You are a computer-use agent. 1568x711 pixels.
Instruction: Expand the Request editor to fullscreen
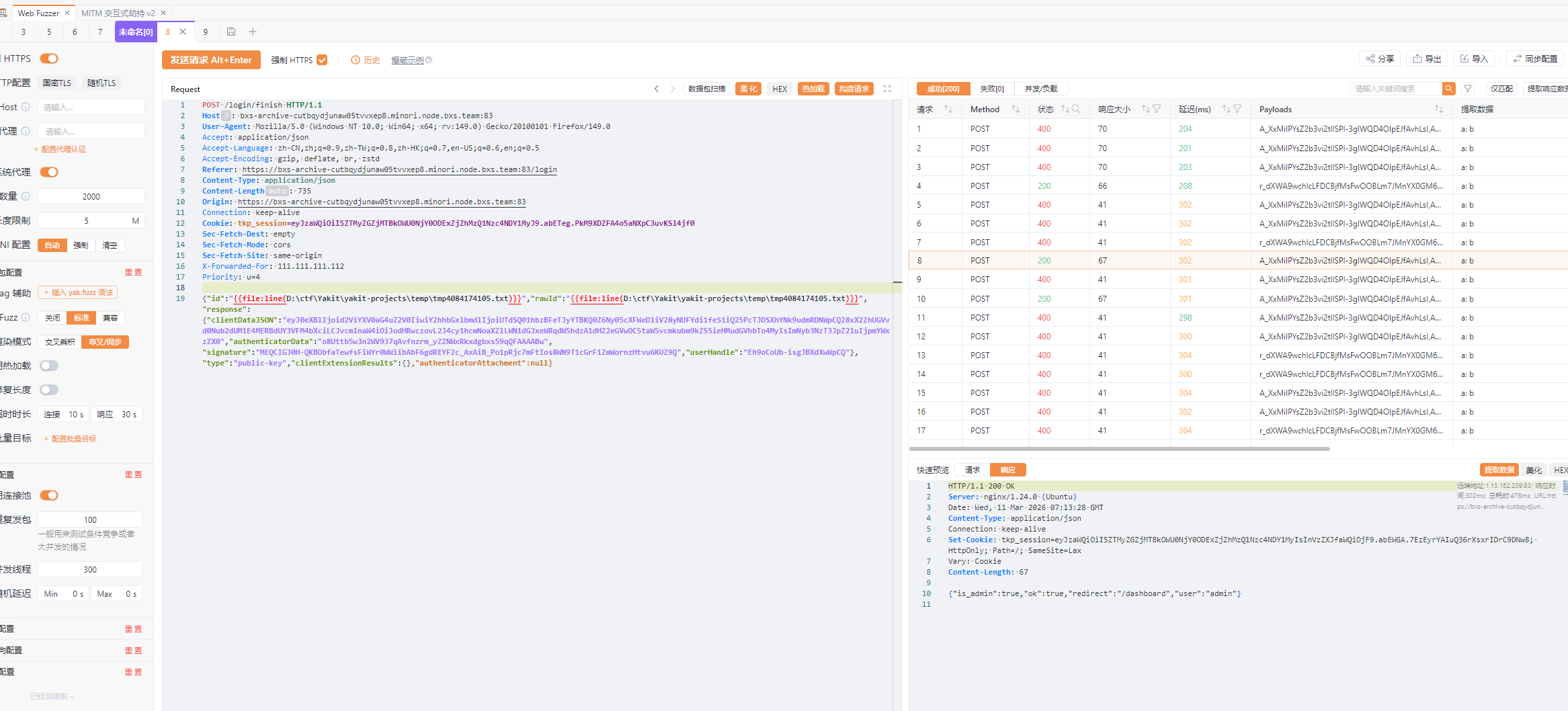coord(887,89)
